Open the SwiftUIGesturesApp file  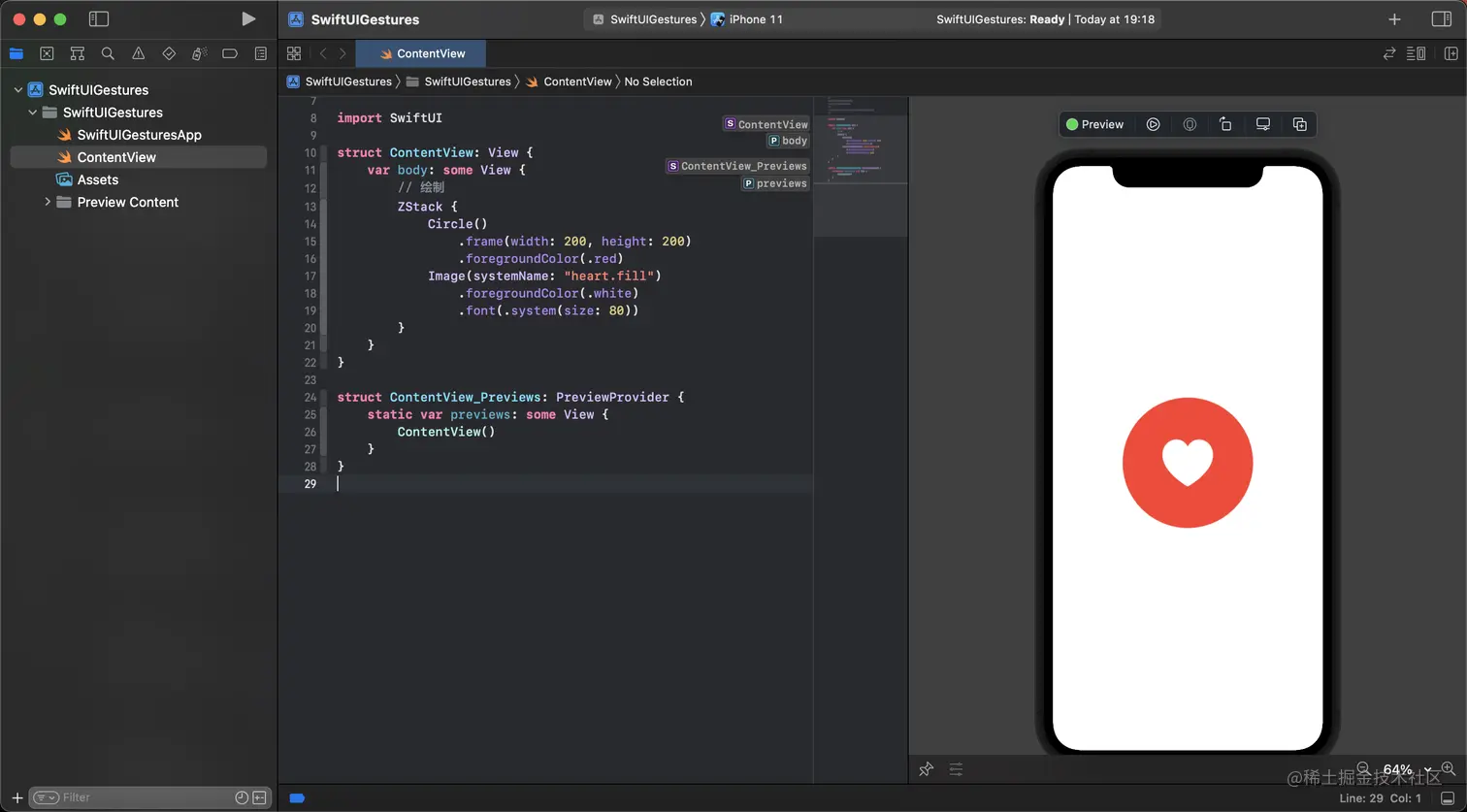[139, 135]
